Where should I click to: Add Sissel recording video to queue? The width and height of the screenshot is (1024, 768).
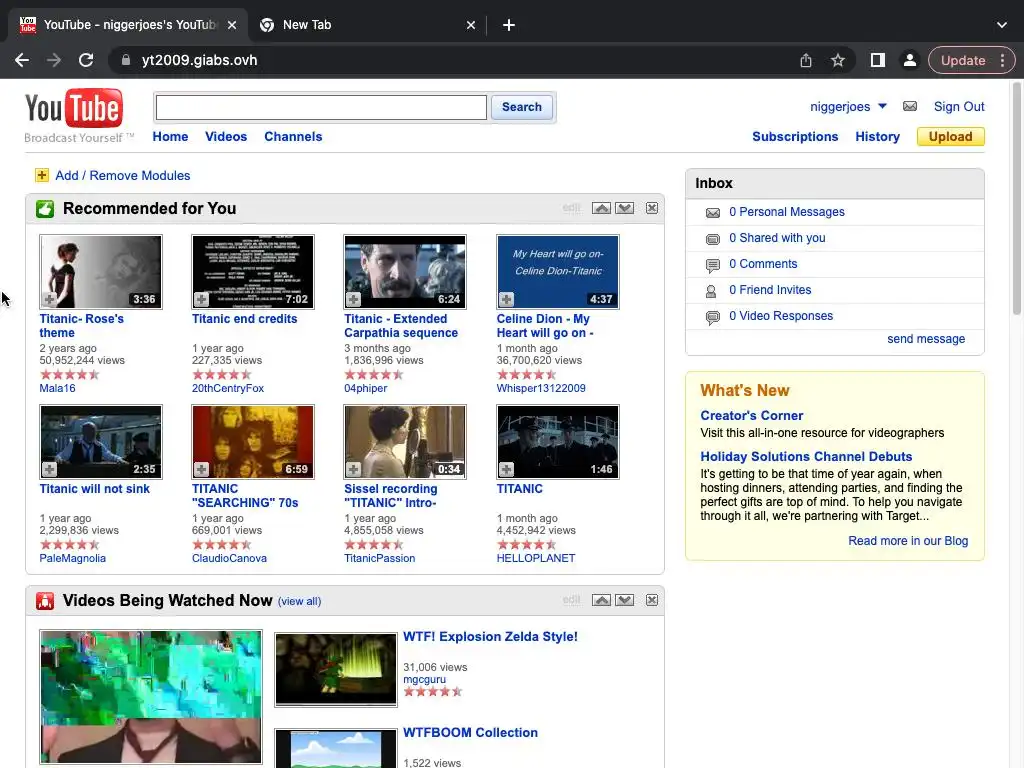[353, 469]
